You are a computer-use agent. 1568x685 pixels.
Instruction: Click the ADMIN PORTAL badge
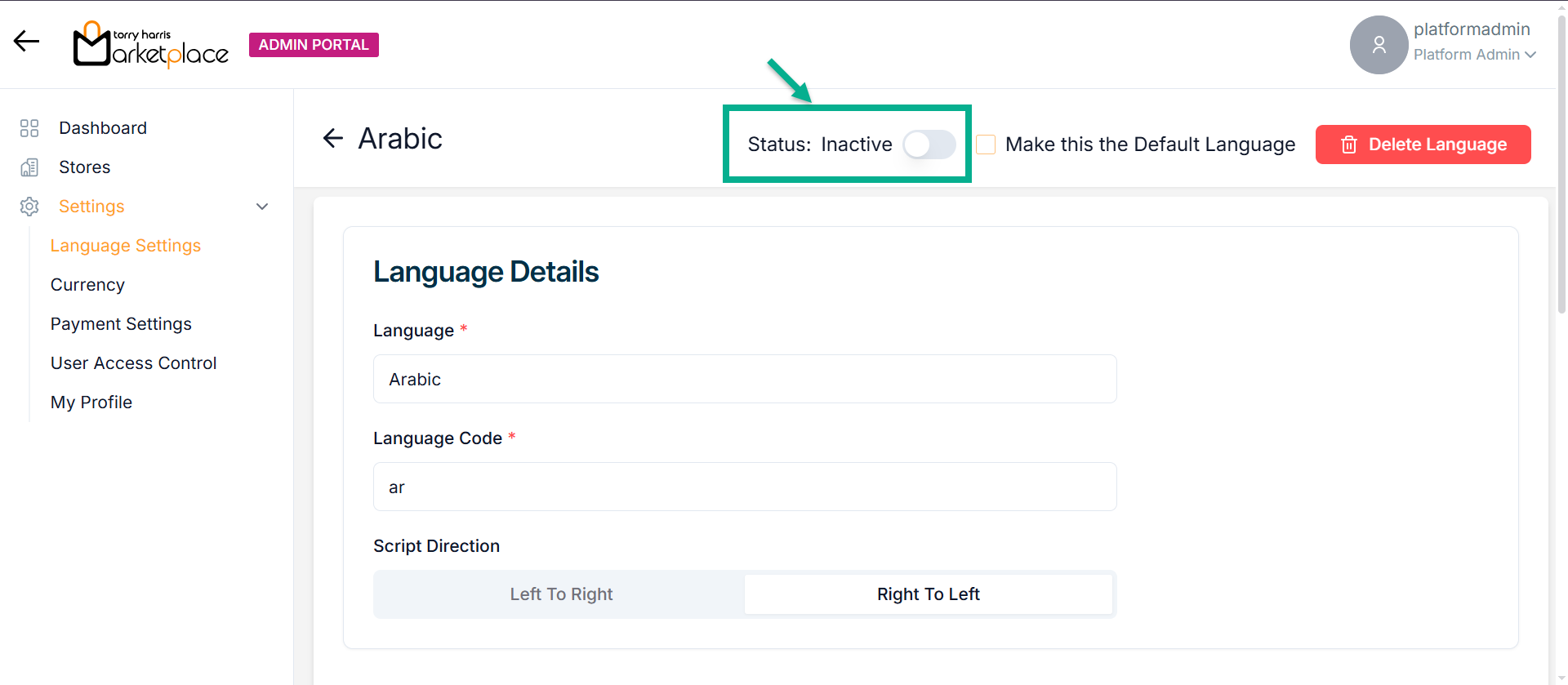pos(314,45)
